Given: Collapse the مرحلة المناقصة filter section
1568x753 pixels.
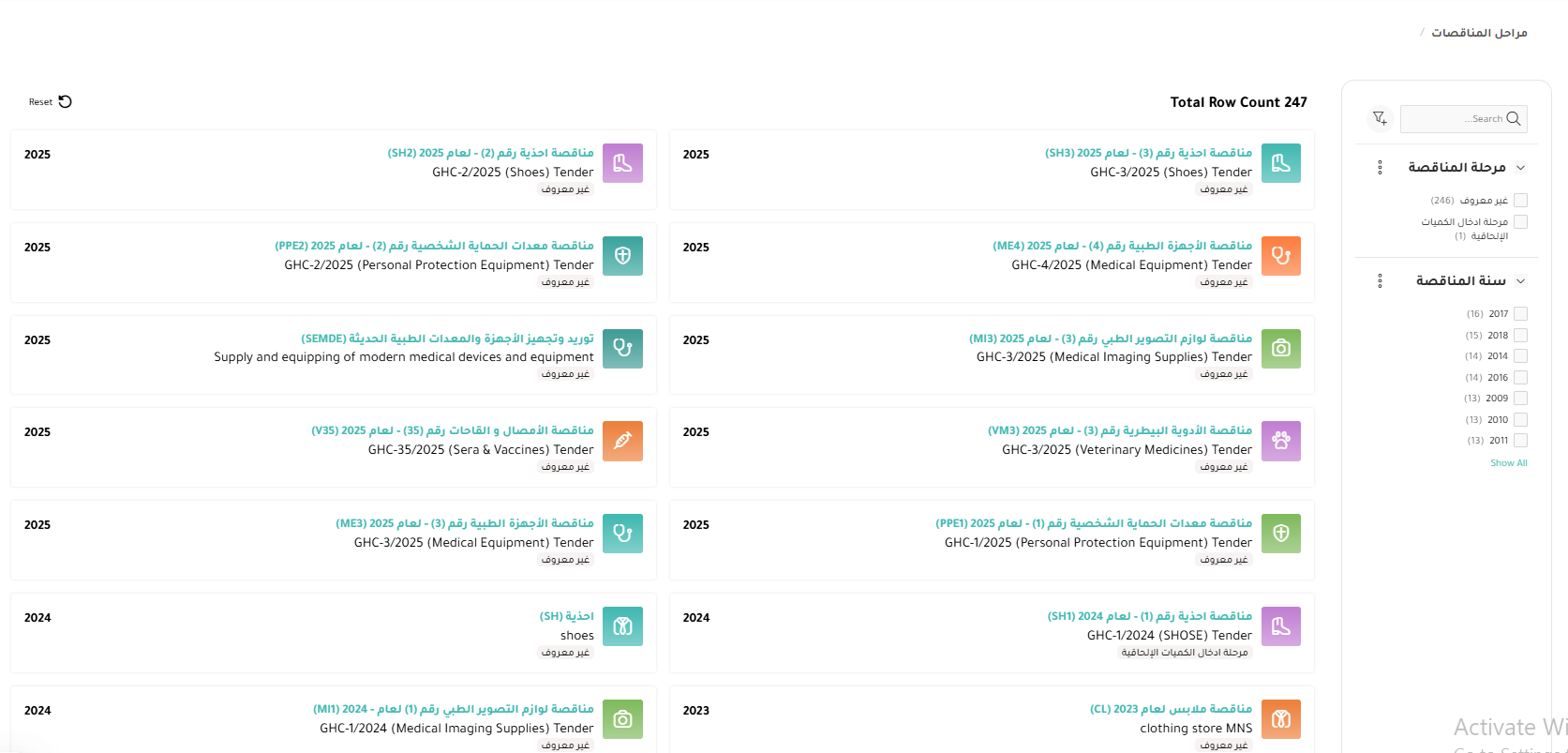Looking at the screenshot, I should click(1520, 168).
